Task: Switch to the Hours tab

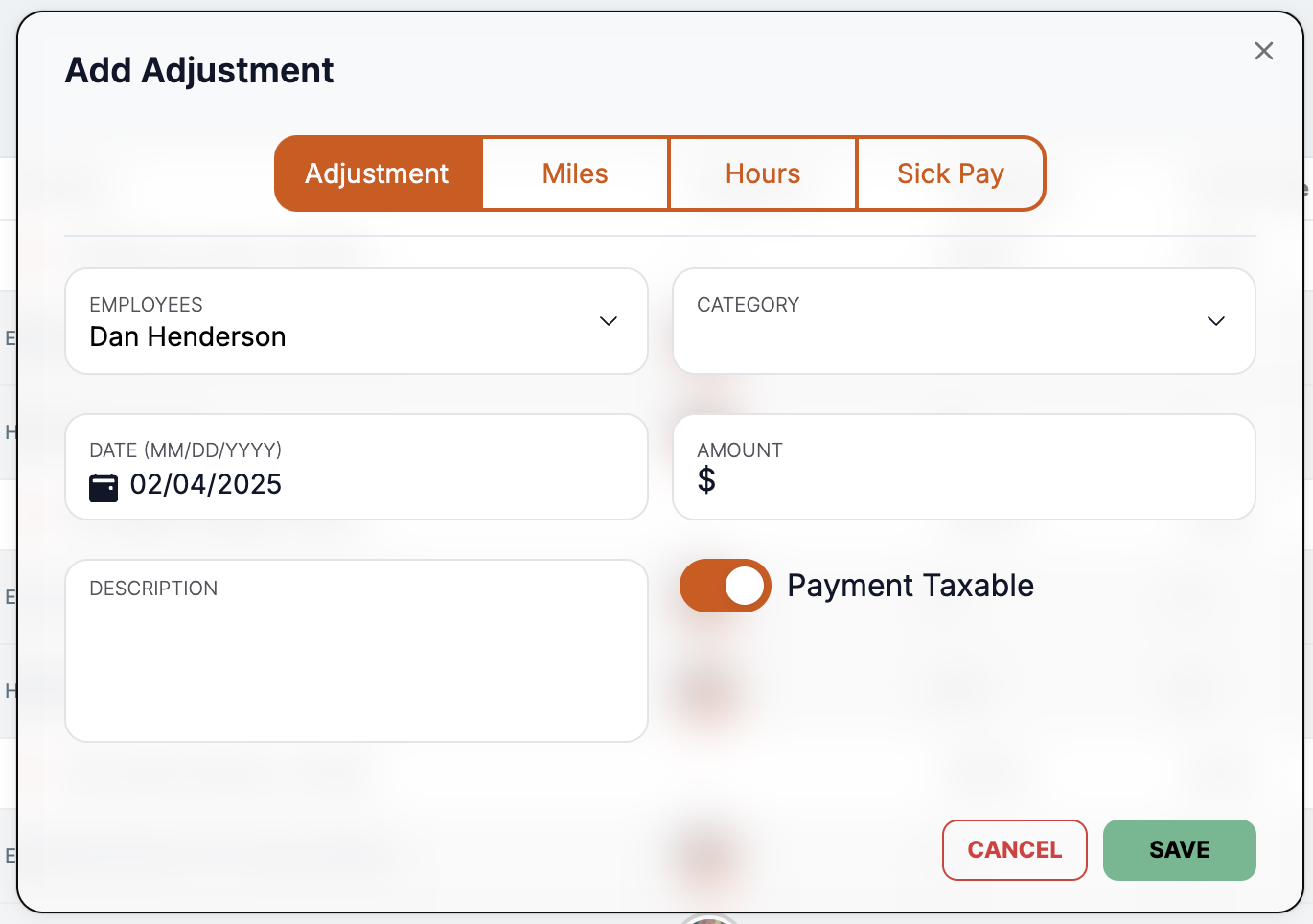Action: [x=763, y=173]
